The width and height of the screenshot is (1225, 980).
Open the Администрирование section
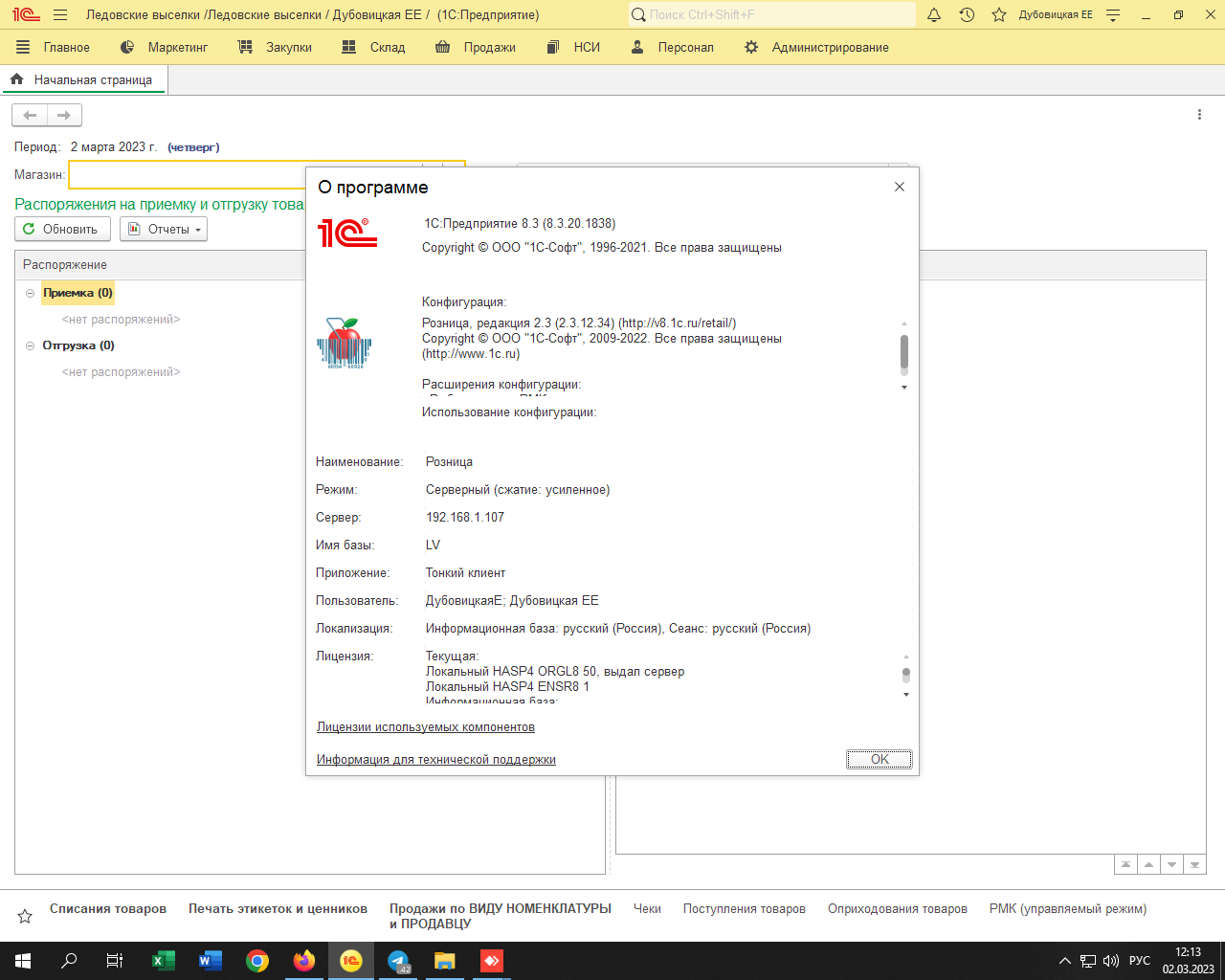tap(817, 47)
